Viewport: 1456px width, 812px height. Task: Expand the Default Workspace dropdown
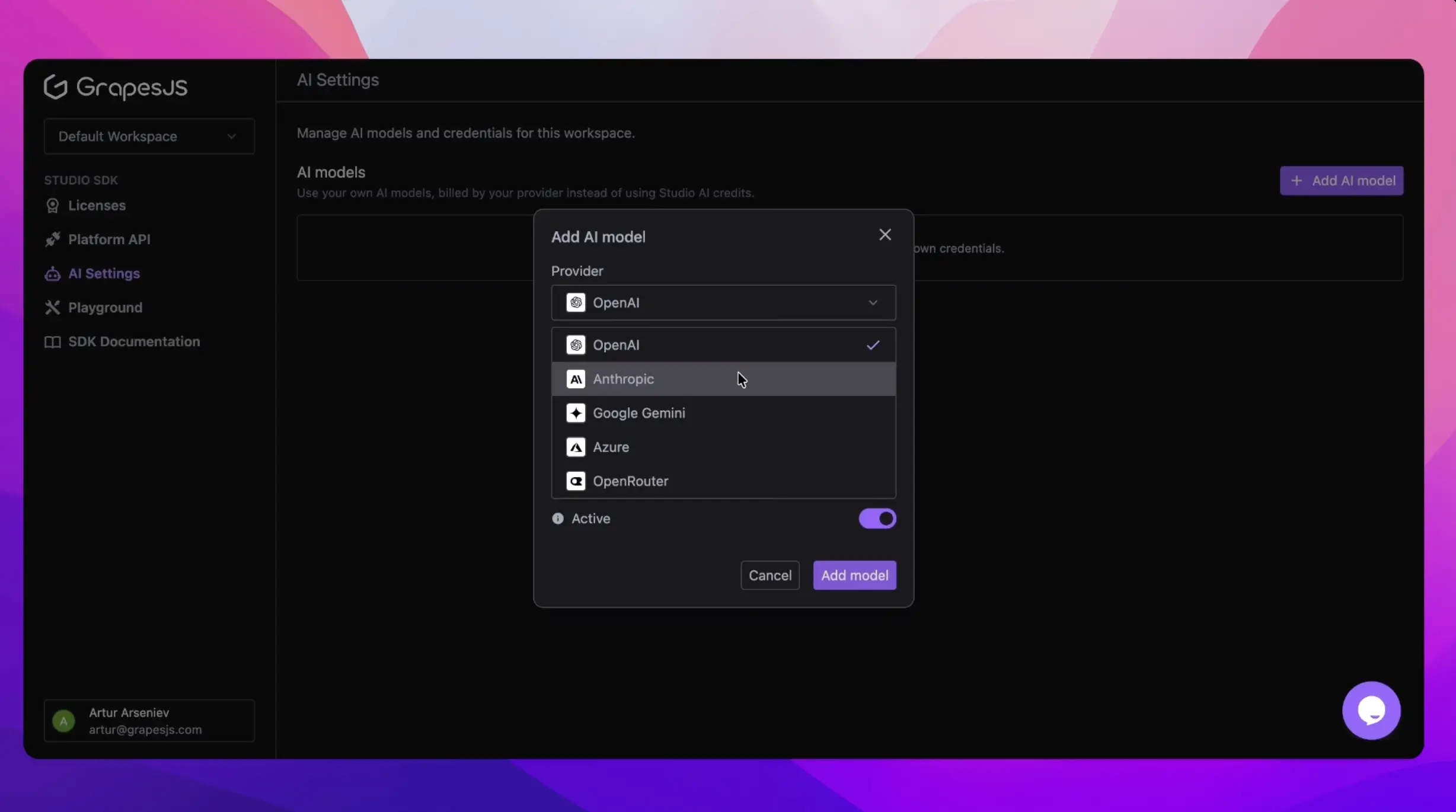(149, 136)
